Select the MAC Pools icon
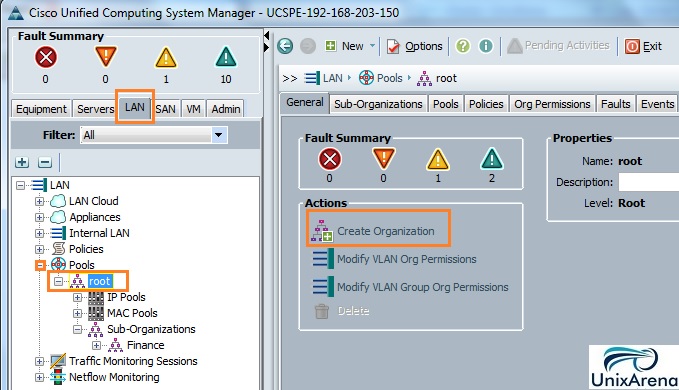Viewport: 679px width, 390px height. tap(96, 313)
